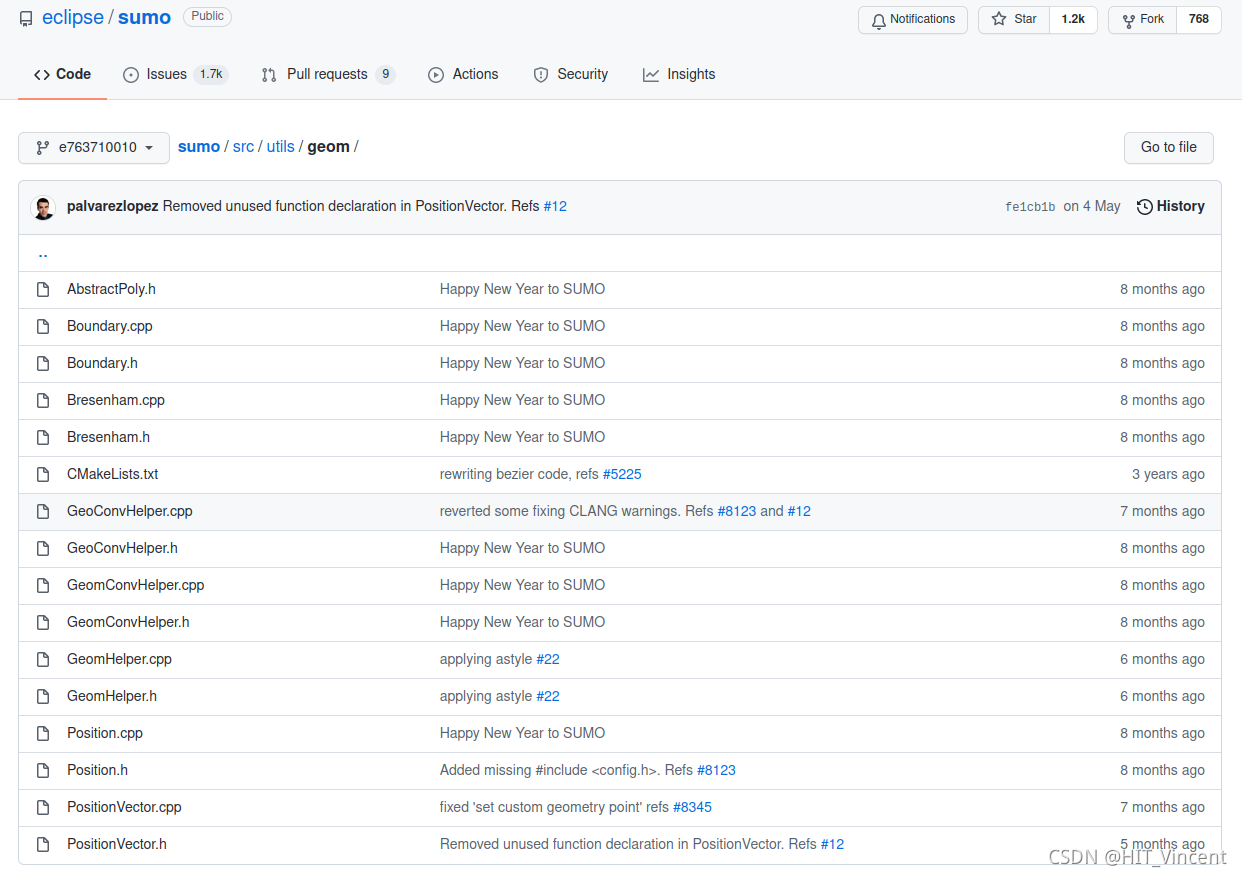Open GeomHelper.cpp file

tap(119, 659)
